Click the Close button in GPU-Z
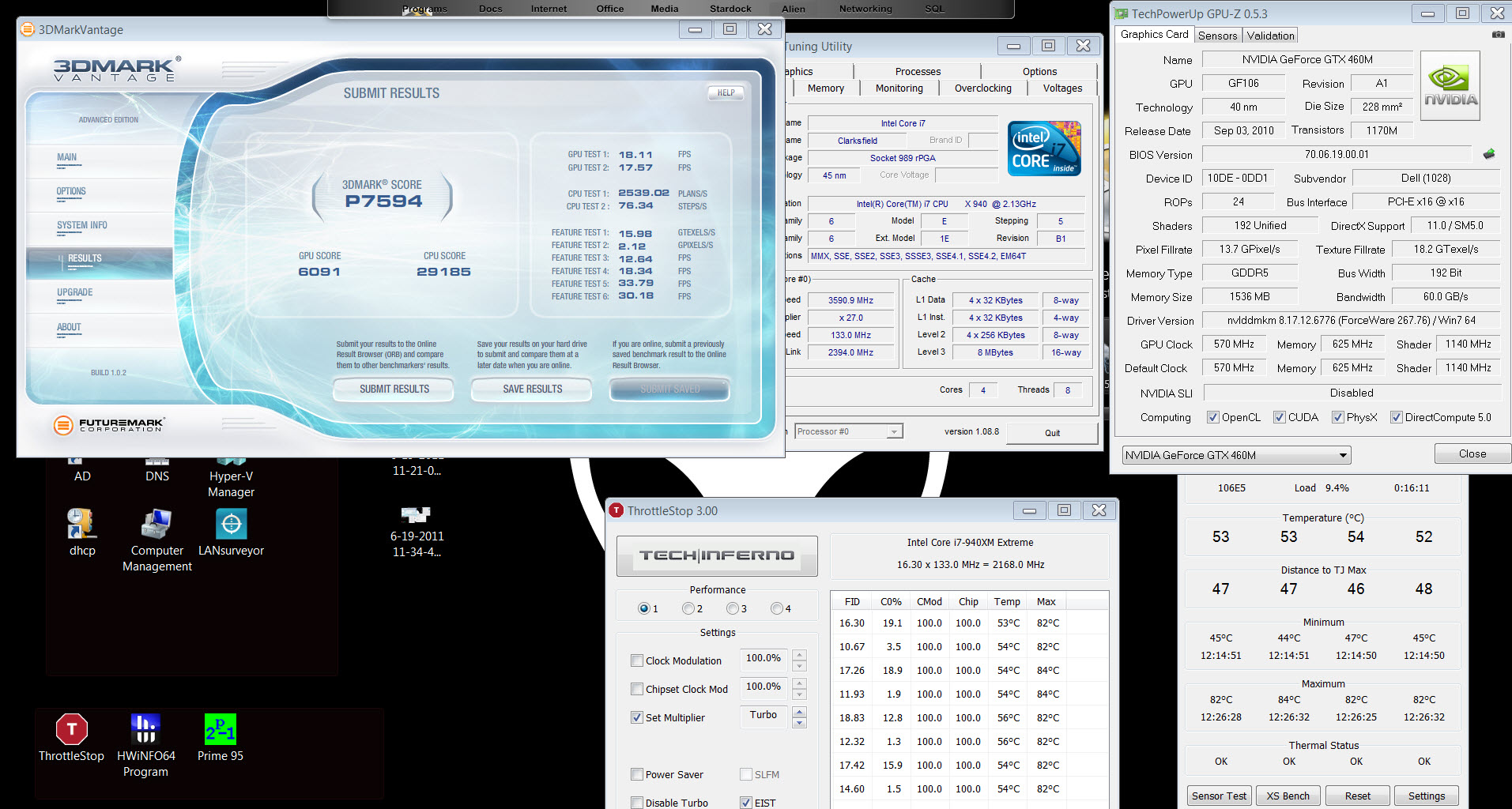Image resolution: width=1512 pixels, height=809 pixels. coord(1472,454)
